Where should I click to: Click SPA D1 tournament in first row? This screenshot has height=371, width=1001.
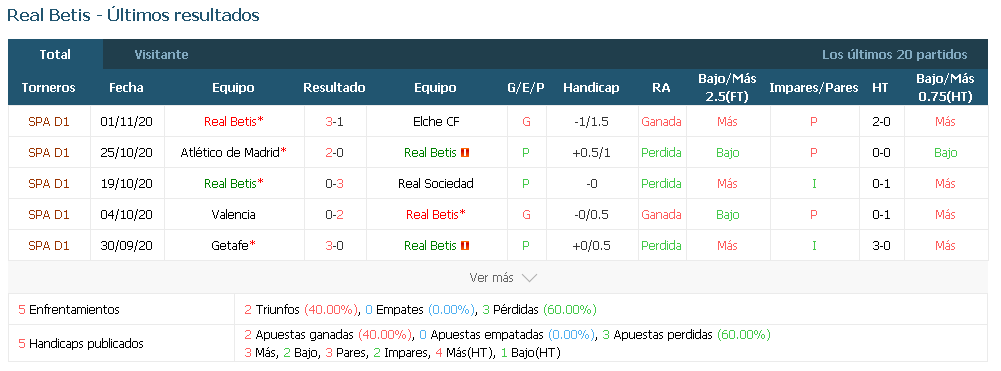tap(49, 121)
